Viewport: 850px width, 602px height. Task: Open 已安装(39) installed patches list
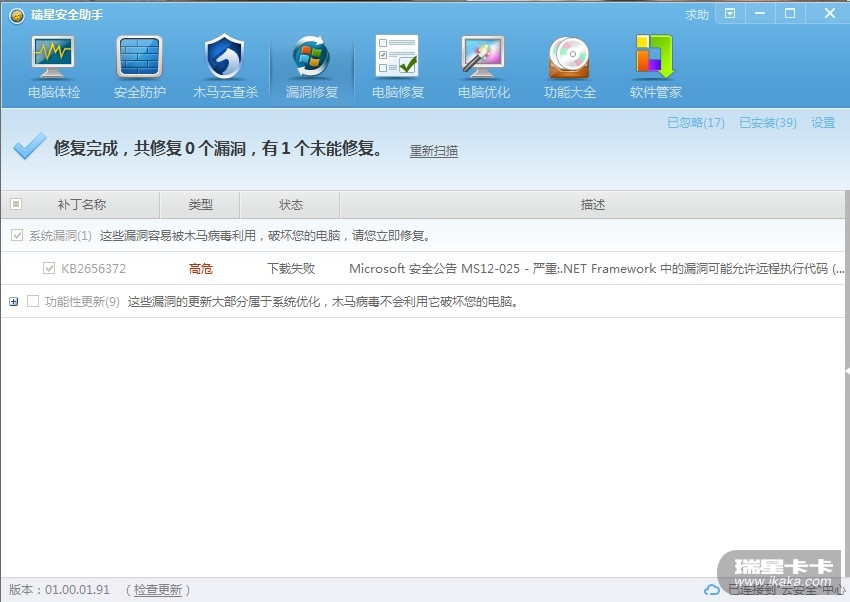point(768,123)
